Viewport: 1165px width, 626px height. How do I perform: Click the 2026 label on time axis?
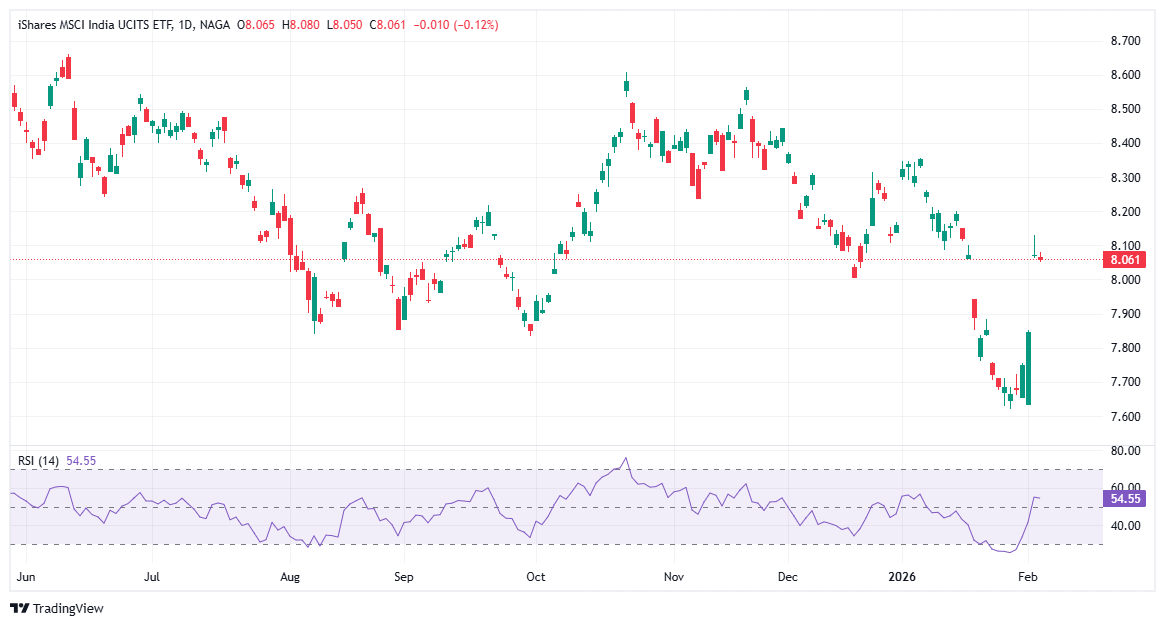(x=903, y=577)
